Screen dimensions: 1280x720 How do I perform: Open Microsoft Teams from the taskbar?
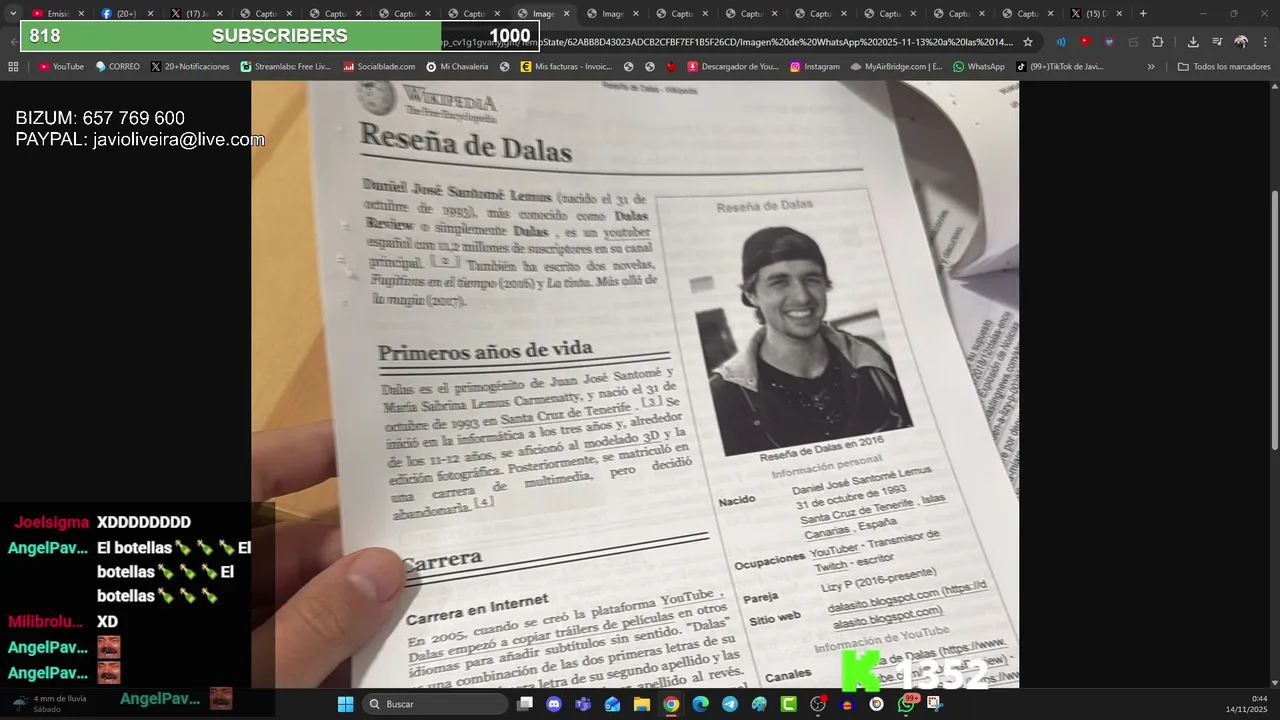[583, 704]
